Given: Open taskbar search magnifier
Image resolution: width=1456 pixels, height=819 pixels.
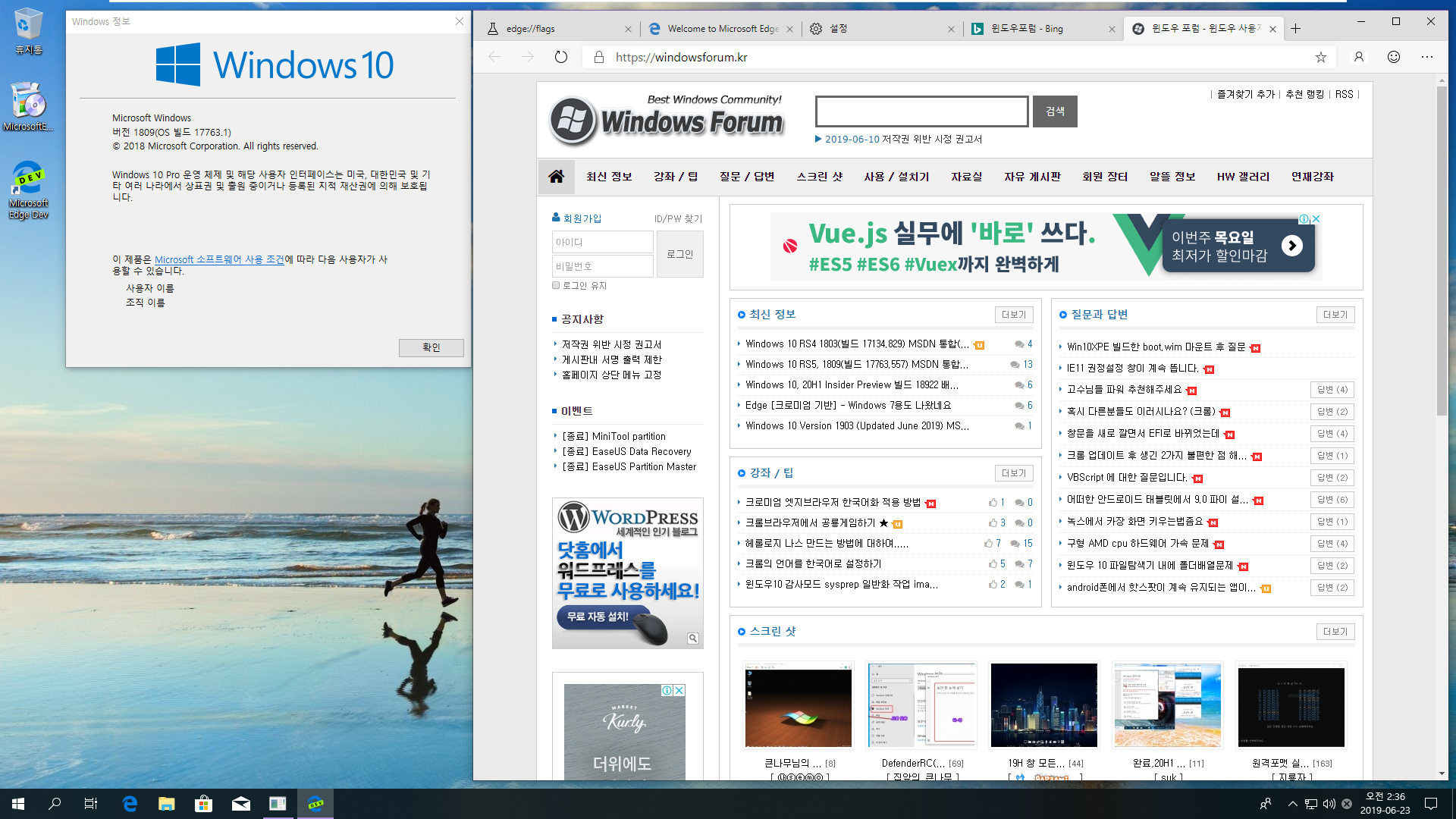Looking at the screenshot, I should 55,804.
